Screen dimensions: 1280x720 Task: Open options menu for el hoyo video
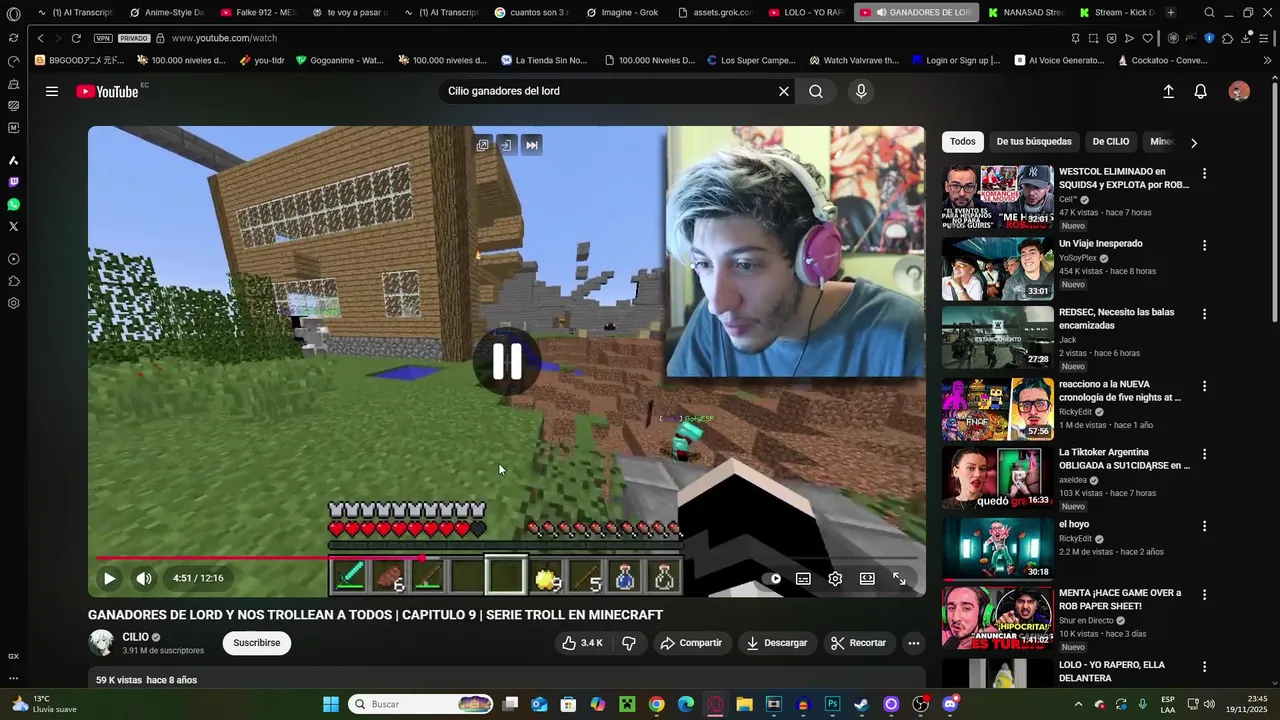coord(1204,526)
